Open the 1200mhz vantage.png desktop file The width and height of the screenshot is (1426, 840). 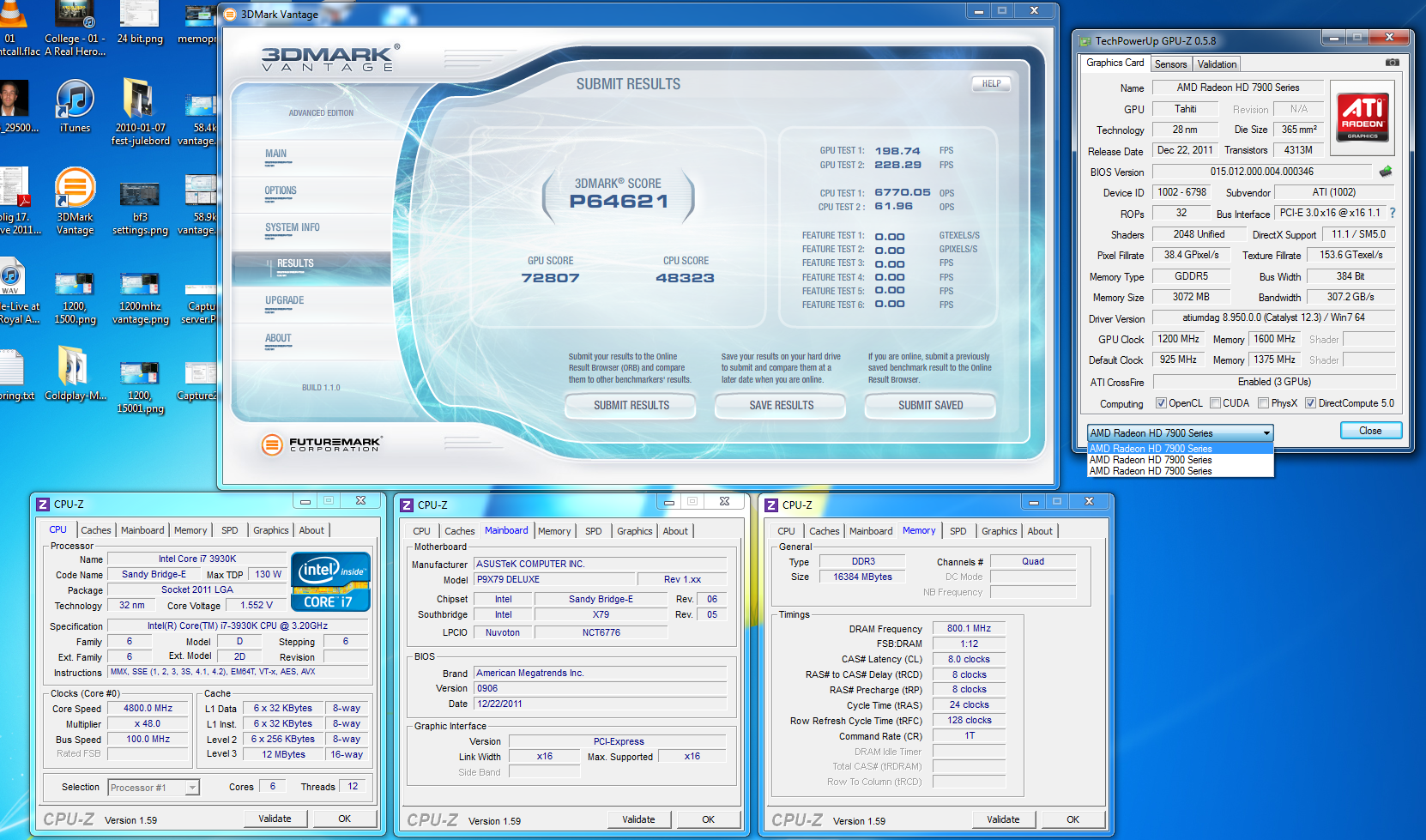tap(140, 299)
